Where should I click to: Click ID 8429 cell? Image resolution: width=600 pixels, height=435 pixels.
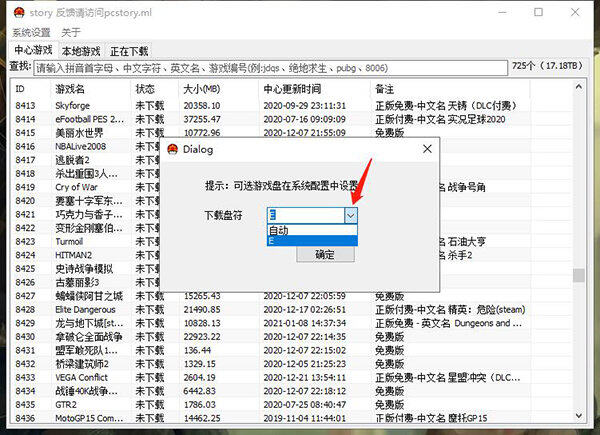pos(25,323)
